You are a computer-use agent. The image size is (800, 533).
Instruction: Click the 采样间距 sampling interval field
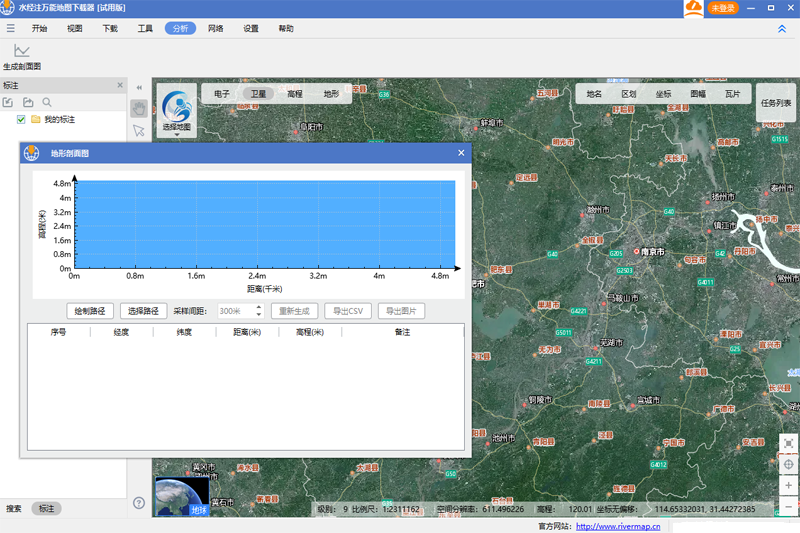pos(236,311)
